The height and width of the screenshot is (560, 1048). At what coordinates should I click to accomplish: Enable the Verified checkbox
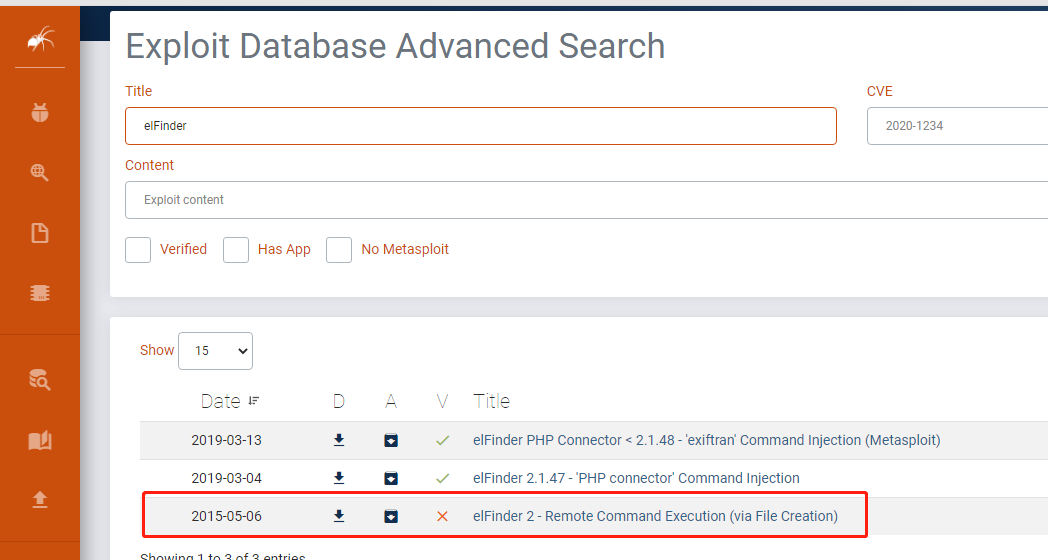(138, 250)
